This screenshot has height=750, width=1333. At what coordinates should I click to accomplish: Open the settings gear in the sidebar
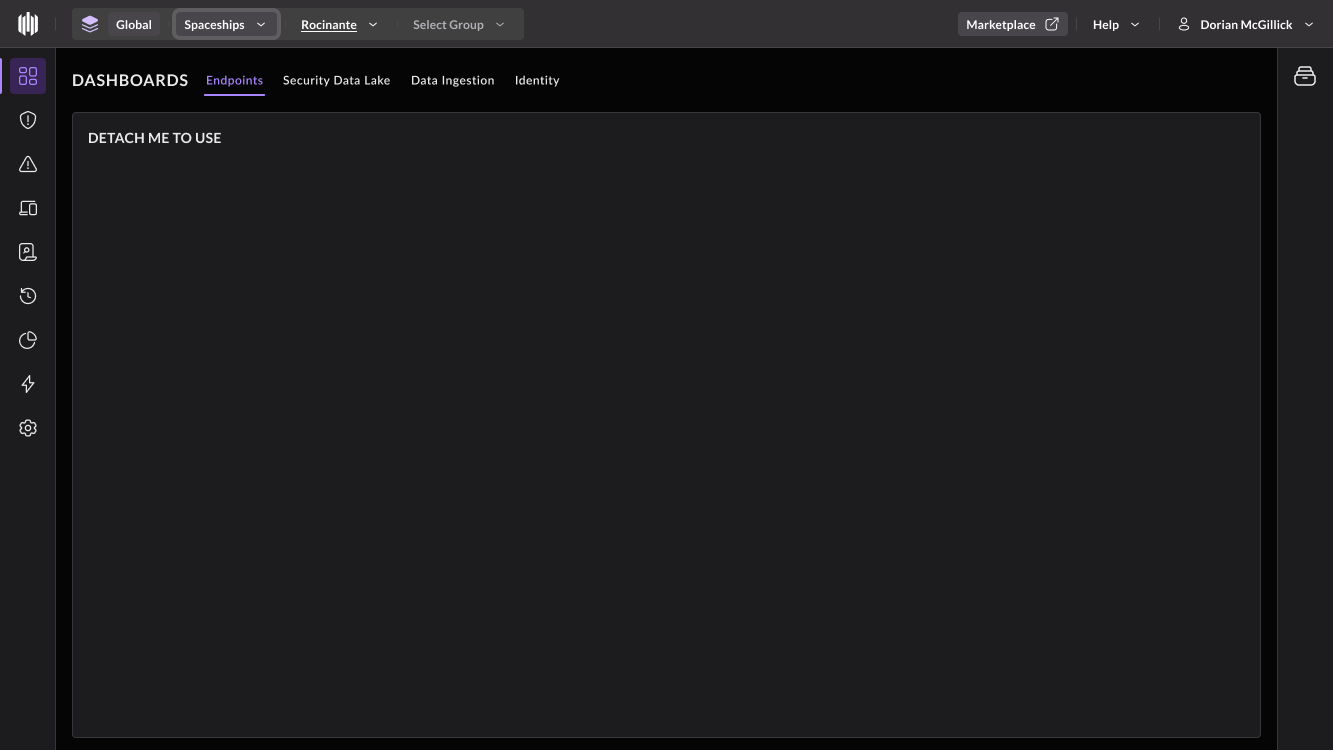[x=28, y=428]
